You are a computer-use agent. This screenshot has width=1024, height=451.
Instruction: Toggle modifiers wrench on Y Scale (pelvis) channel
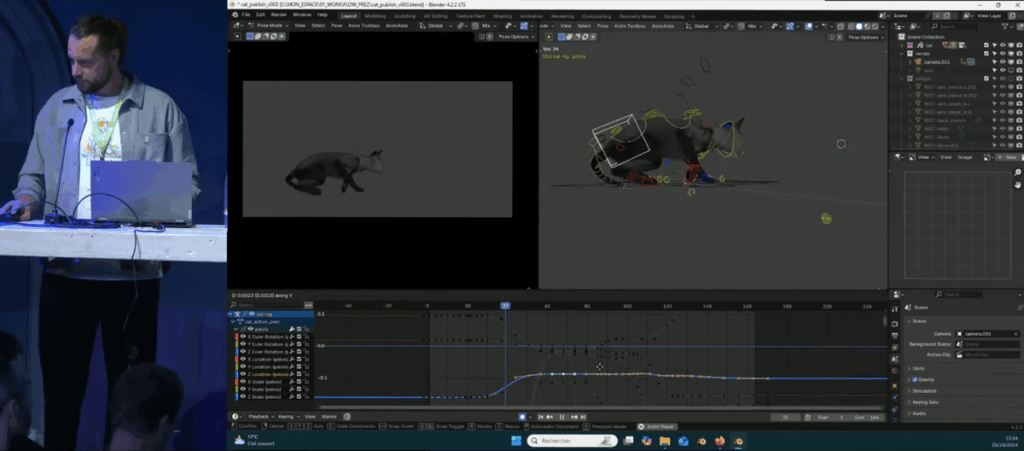coord(292,390)
